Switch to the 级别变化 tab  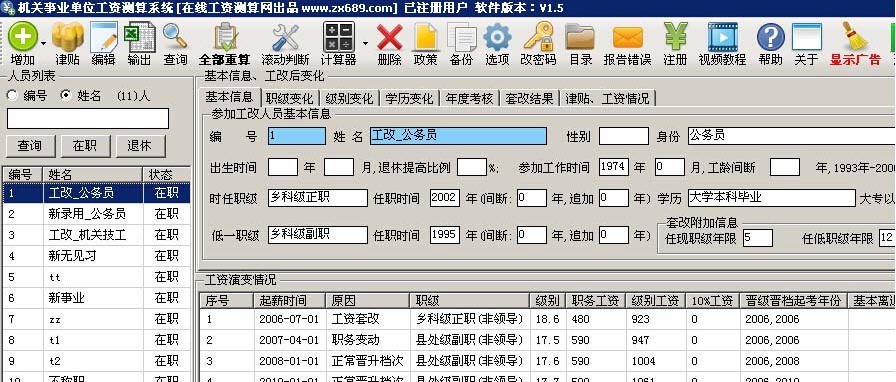click(349, 98)
